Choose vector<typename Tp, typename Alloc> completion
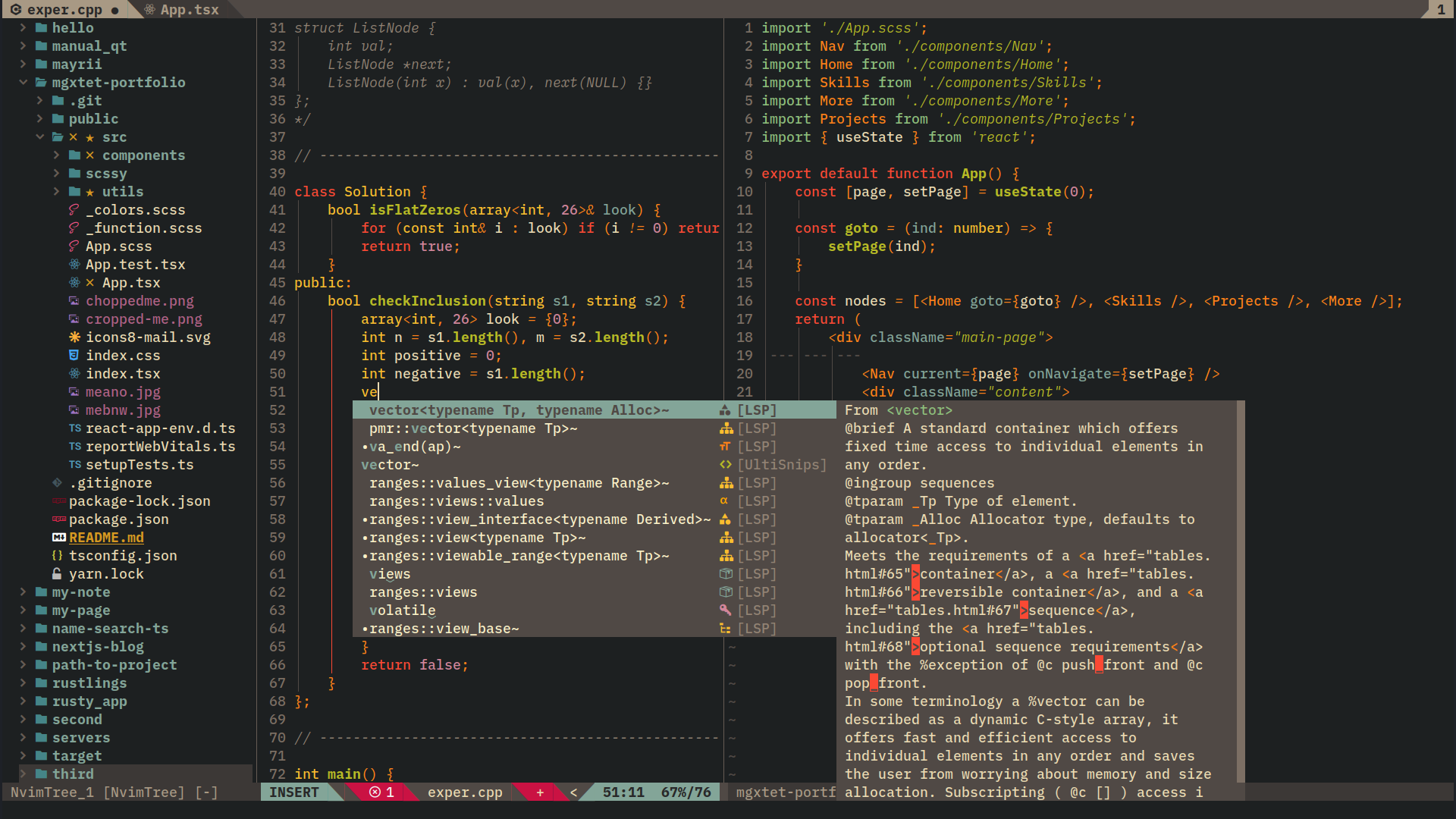 (594, 409)
